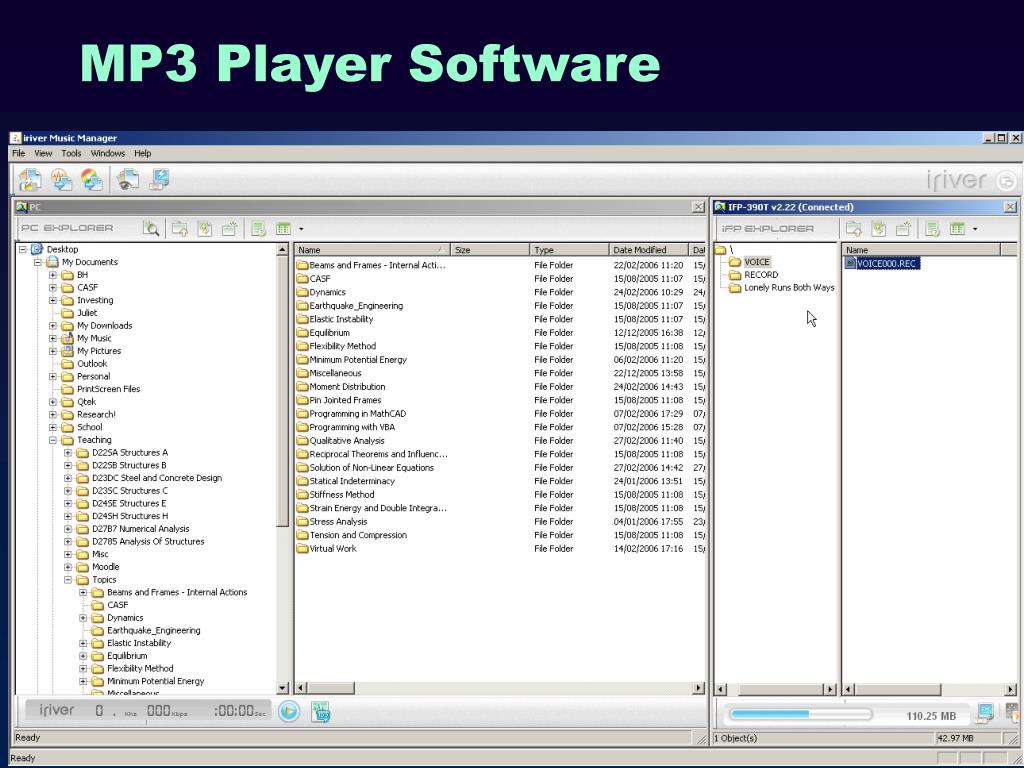Collapse the Desktop tree node
Image resolution: width=1024 pixels, height=768 pixels.
pyautogui.click(x=23, y=249)
